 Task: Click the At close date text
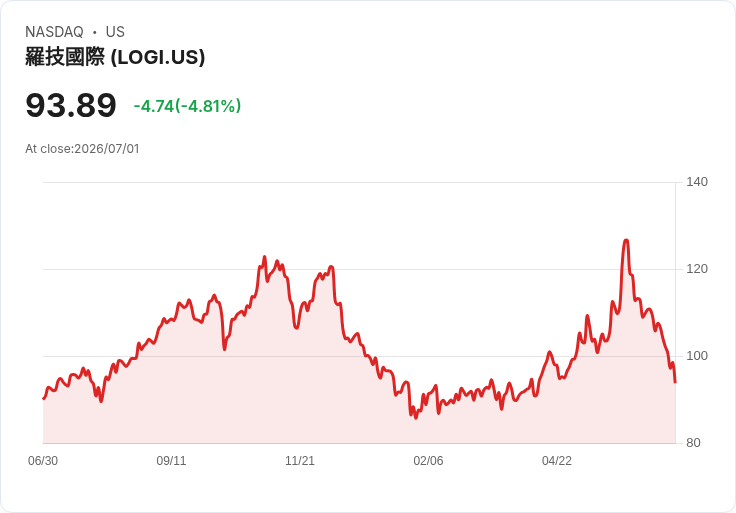click(82, 149)
